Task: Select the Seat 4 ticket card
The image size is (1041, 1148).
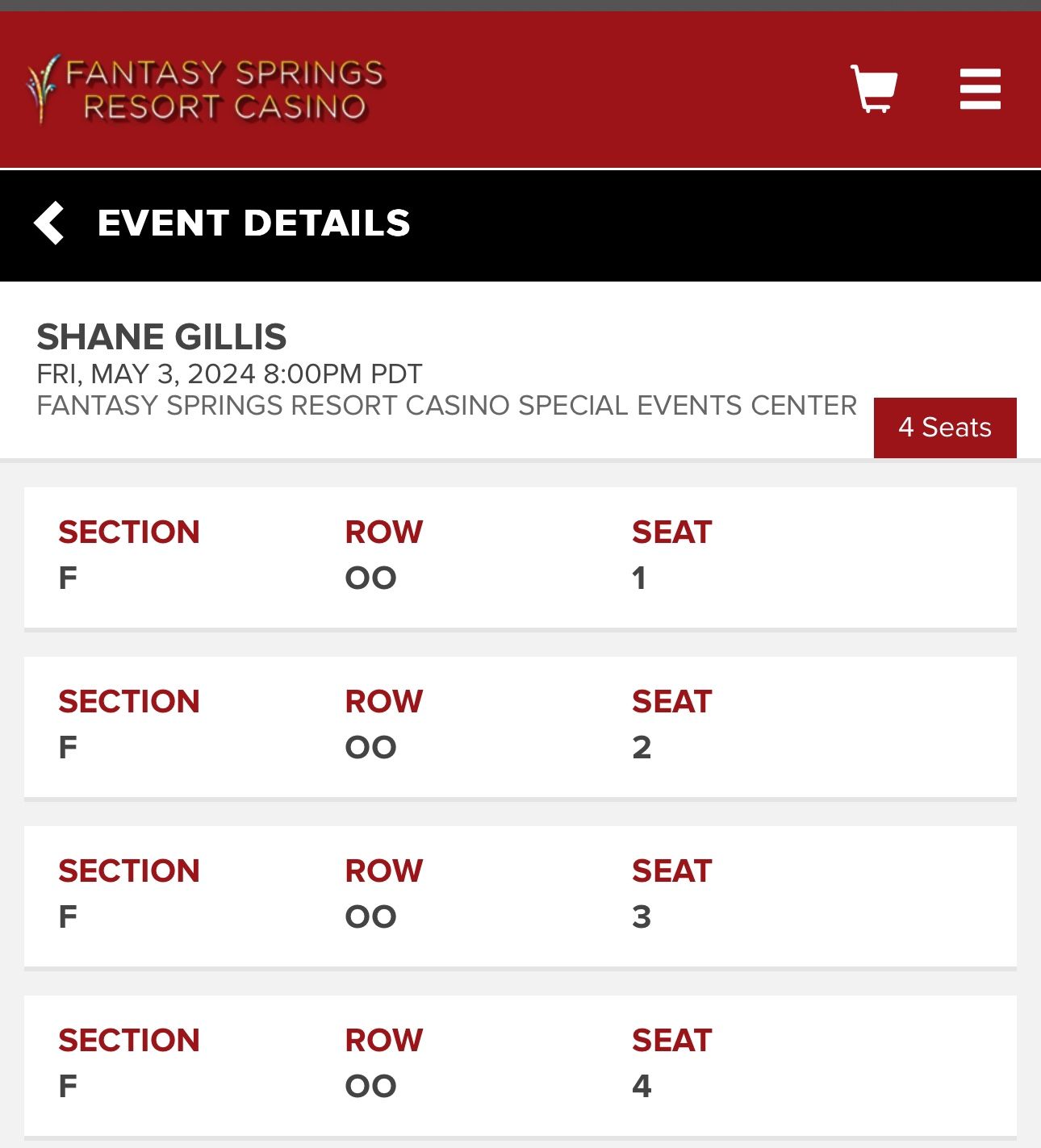Action: pyautogui.click(x=520, y=1066)
